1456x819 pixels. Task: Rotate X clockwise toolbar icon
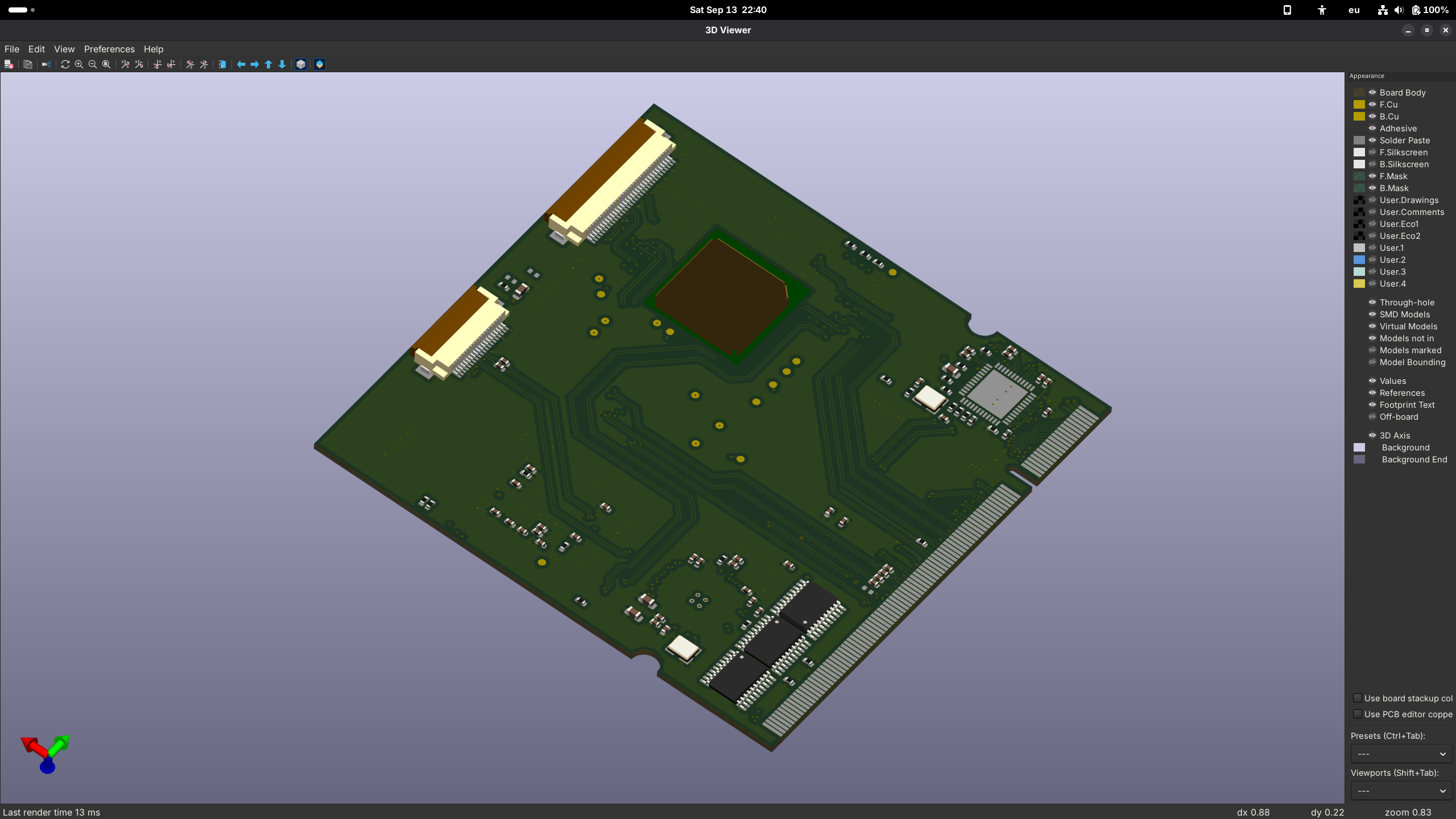tap(125, 64)
